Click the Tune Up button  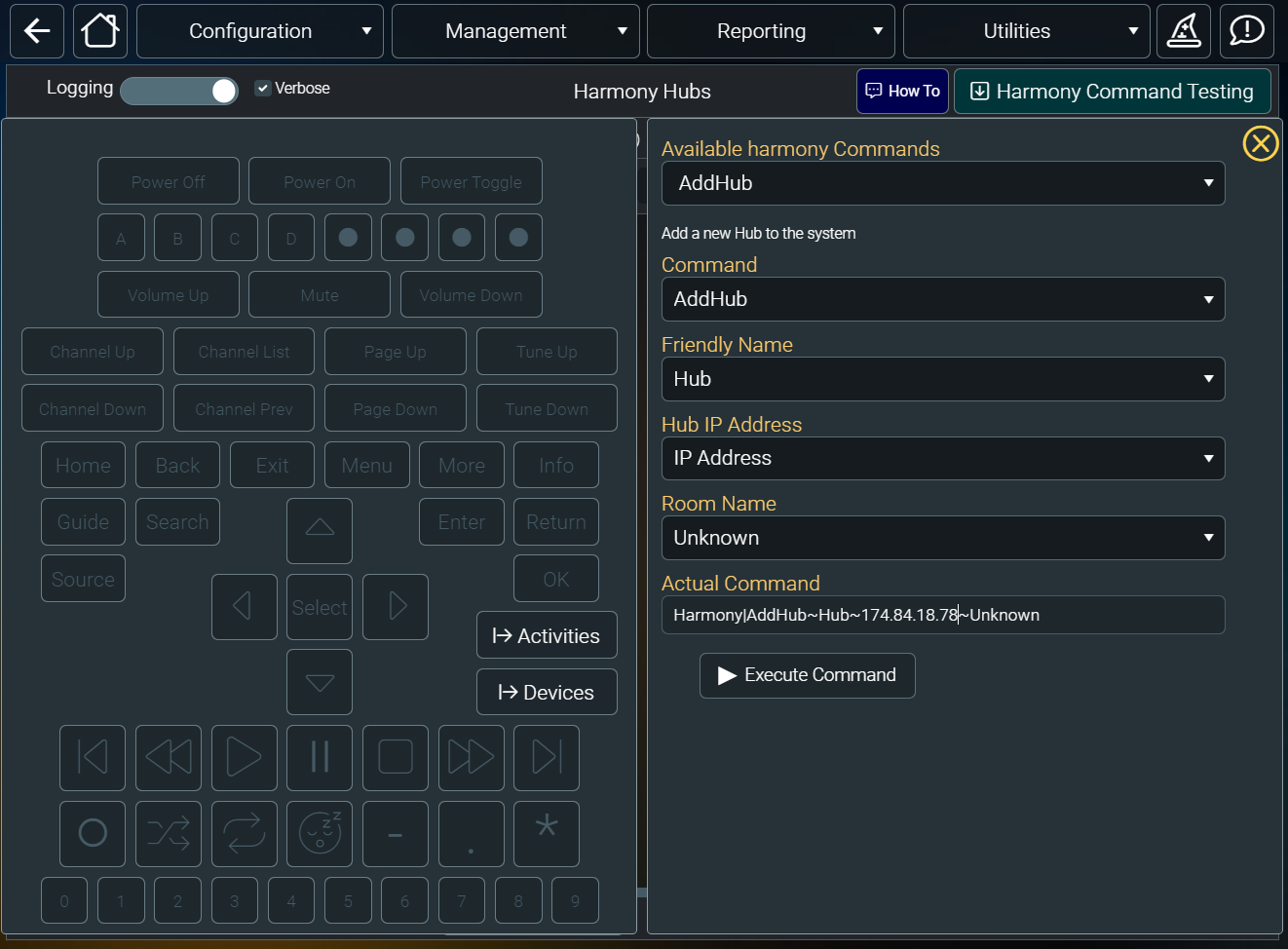click(547, 352)
